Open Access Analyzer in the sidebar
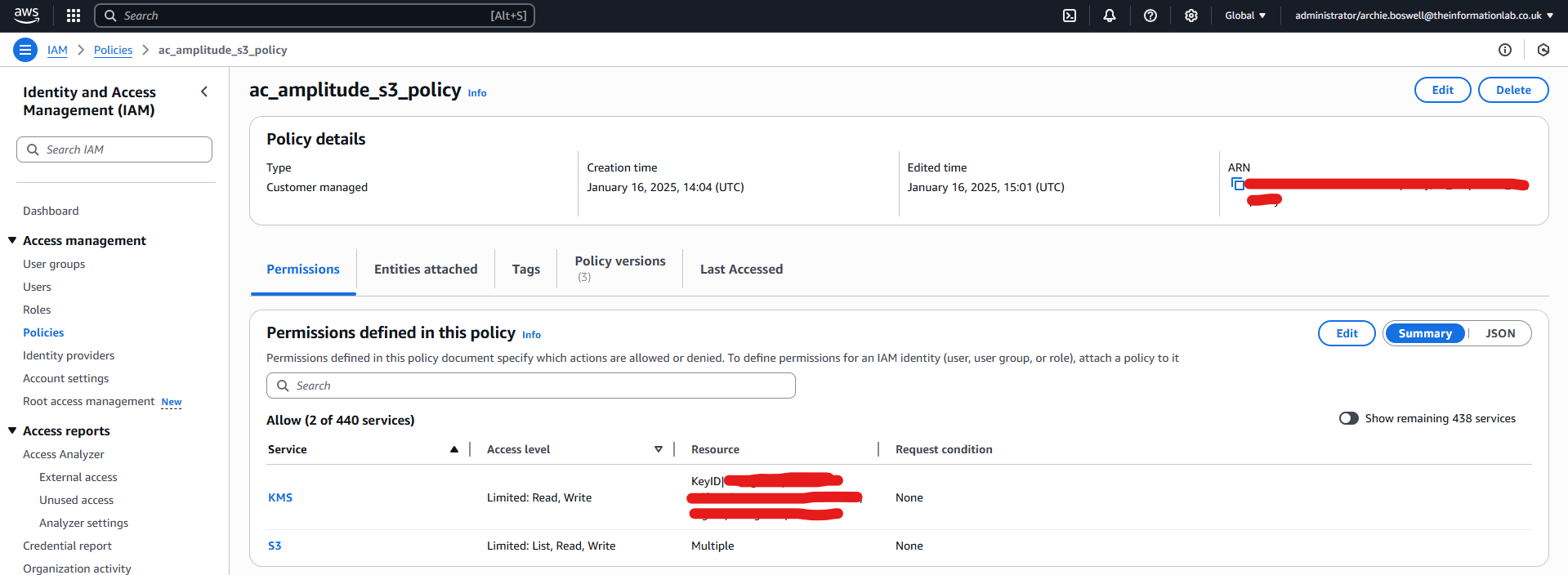Screen dimensions: 1568x575 (x=64, y=454)
